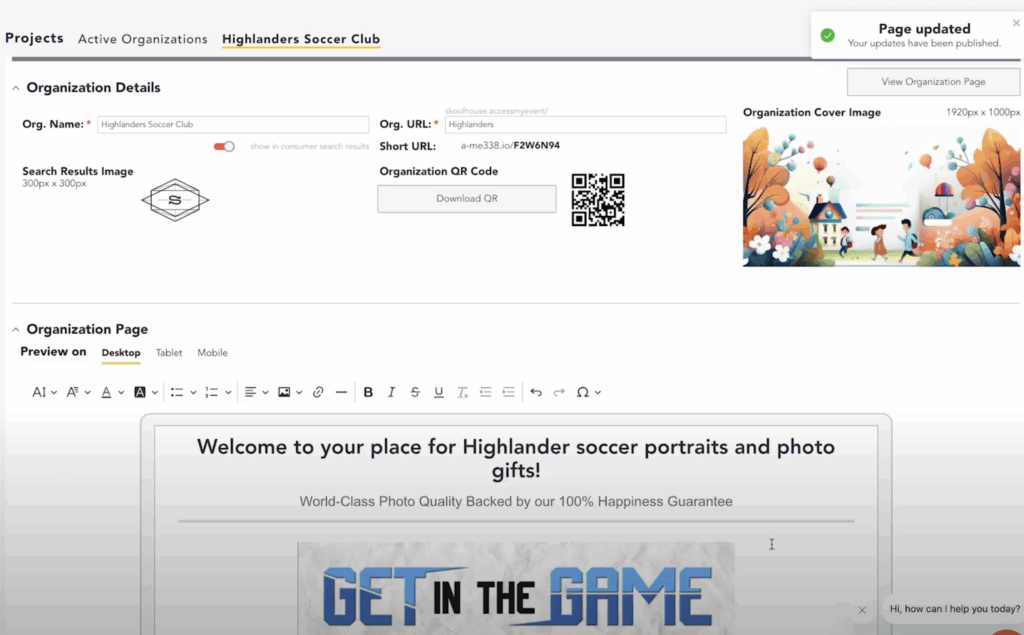
Task: Apply strikethrough to text
Action: click(x=414, y=391)
